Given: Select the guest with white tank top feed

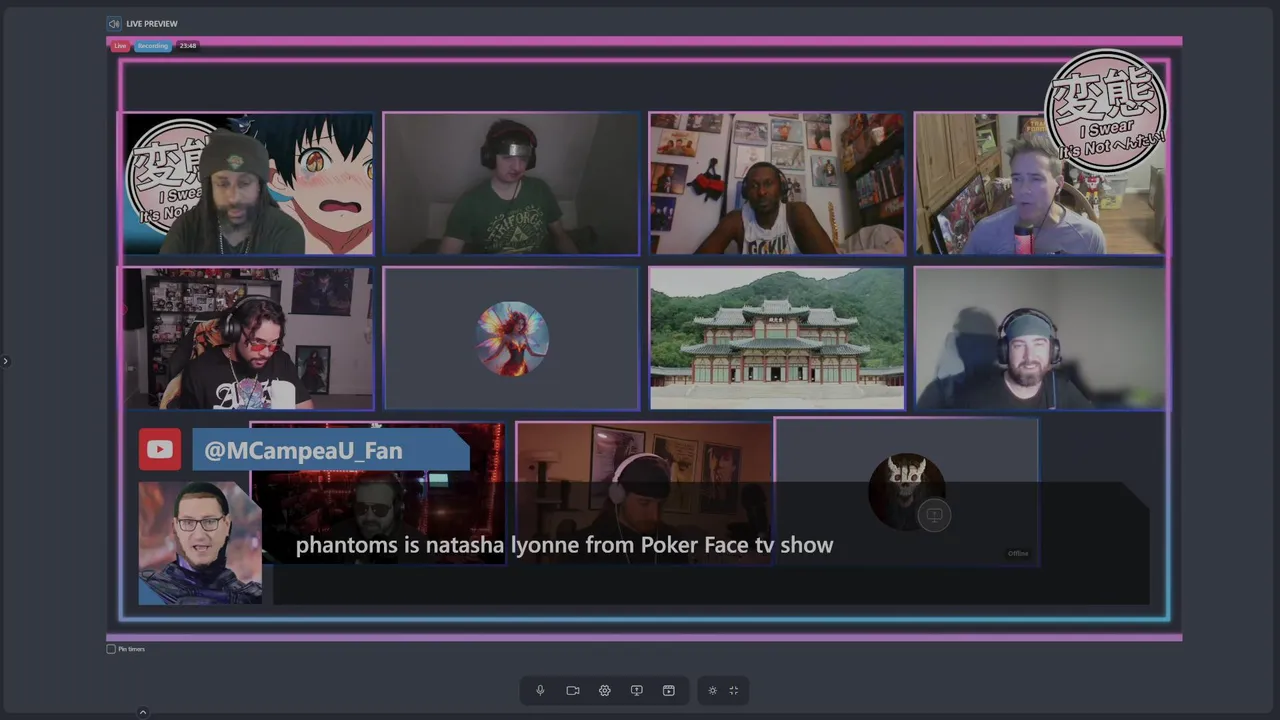Looking at the screenshot, I should click(777, 184).
